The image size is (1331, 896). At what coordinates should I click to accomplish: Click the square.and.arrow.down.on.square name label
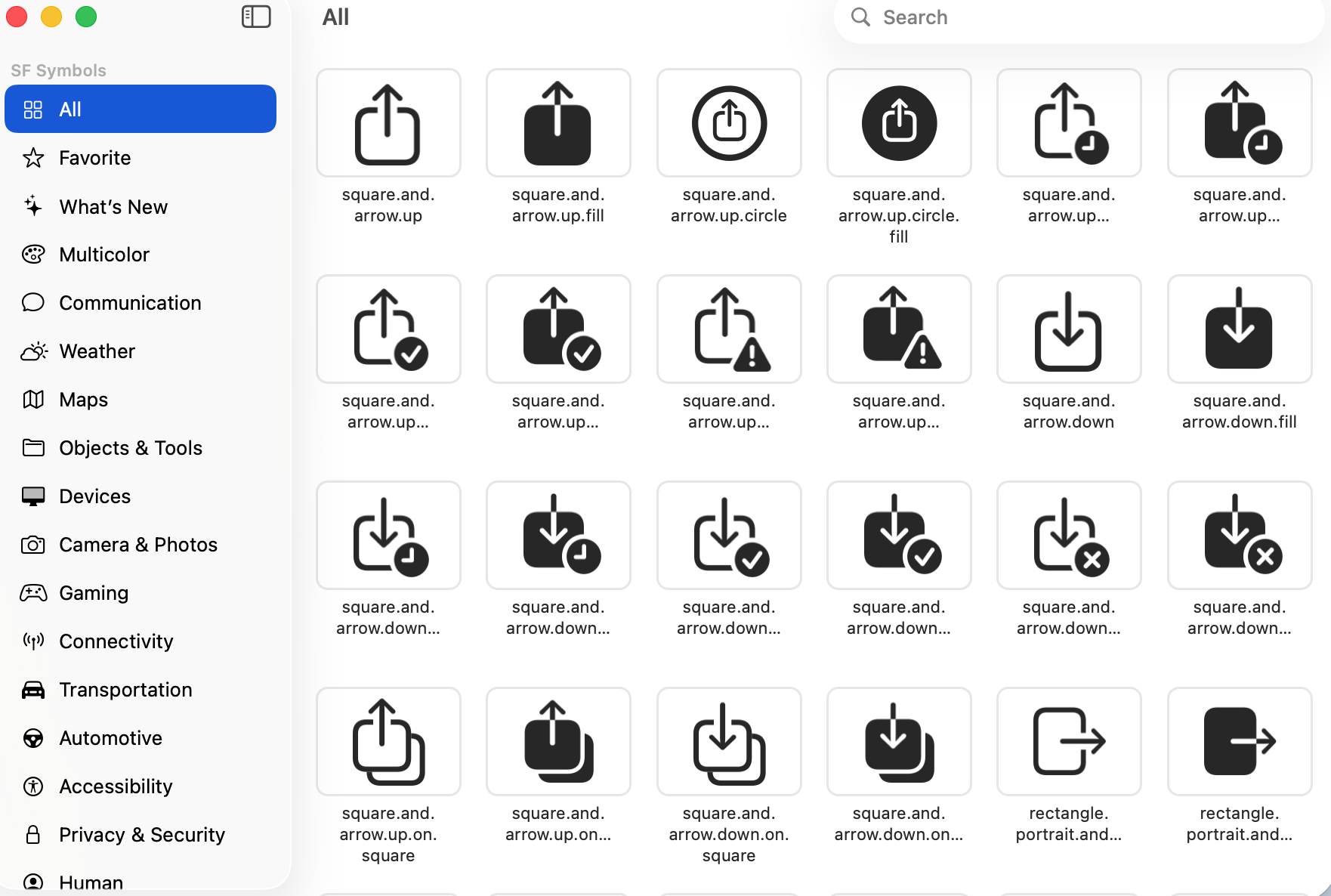pyautogui.click(x=729, y=834)
